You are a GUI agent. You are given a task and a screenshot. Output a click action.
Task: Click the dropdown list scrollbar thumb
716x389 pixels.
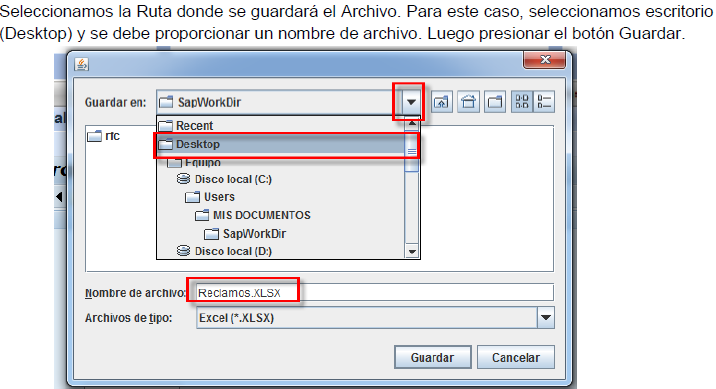(412, 151)
